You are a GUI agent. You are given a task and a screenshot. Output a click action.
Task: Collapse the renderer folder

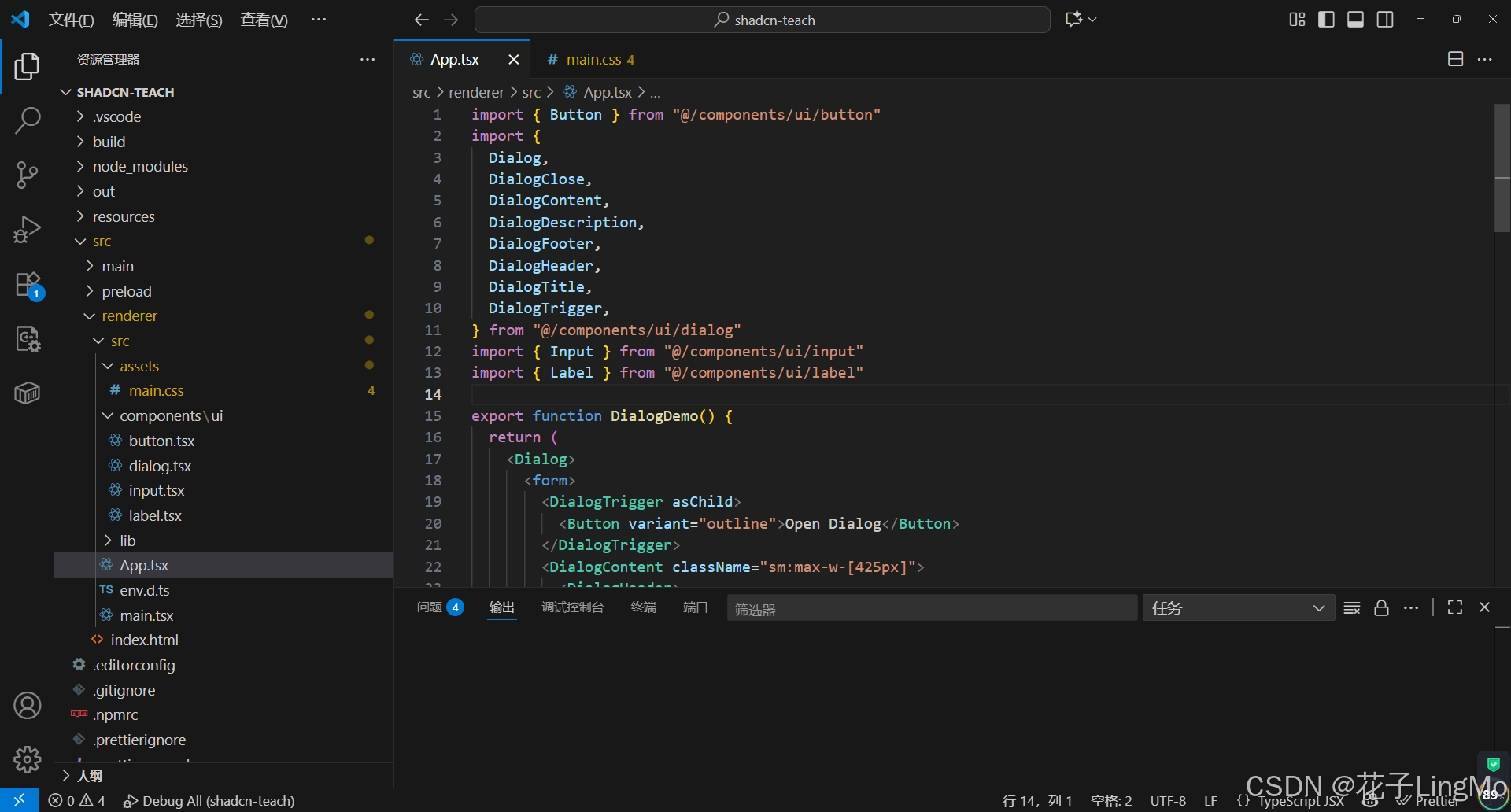click(224, 316)
